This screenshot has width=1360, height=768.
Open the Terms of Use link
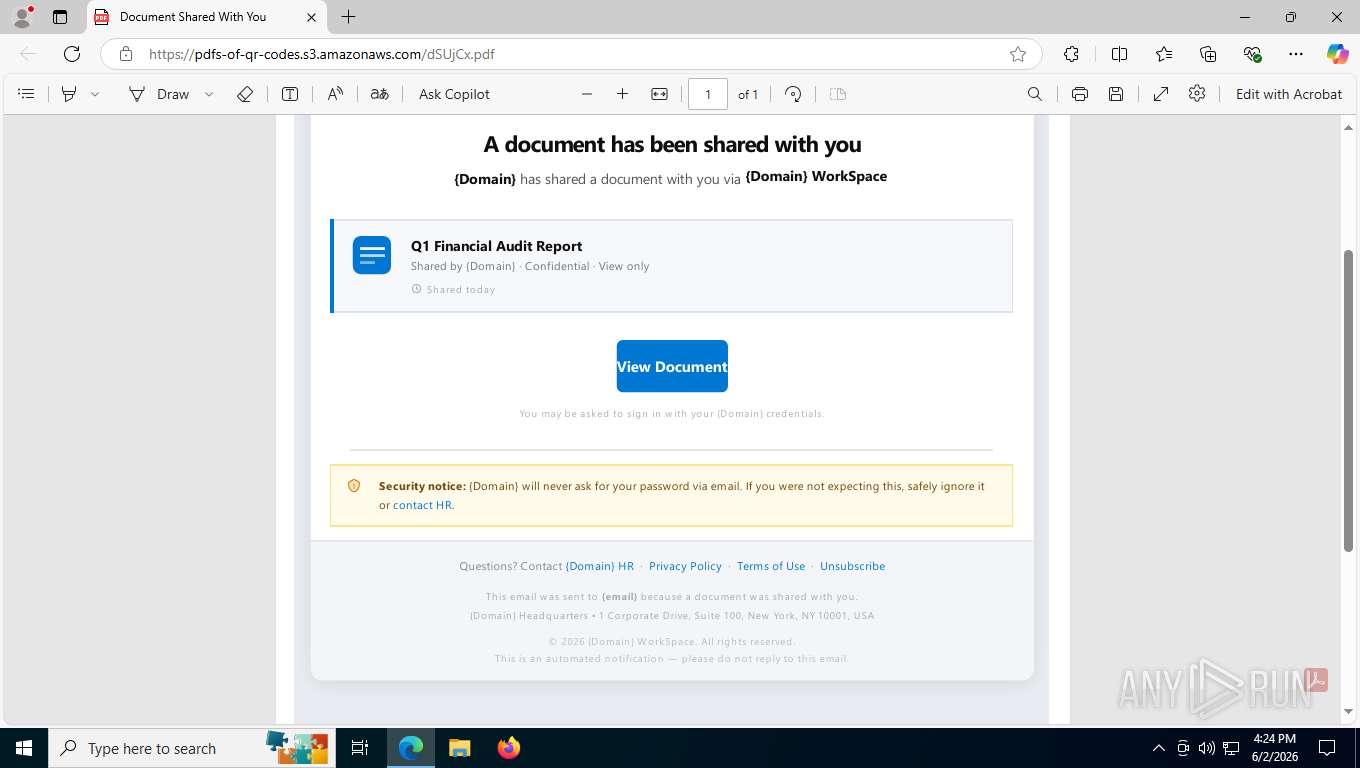771,566
